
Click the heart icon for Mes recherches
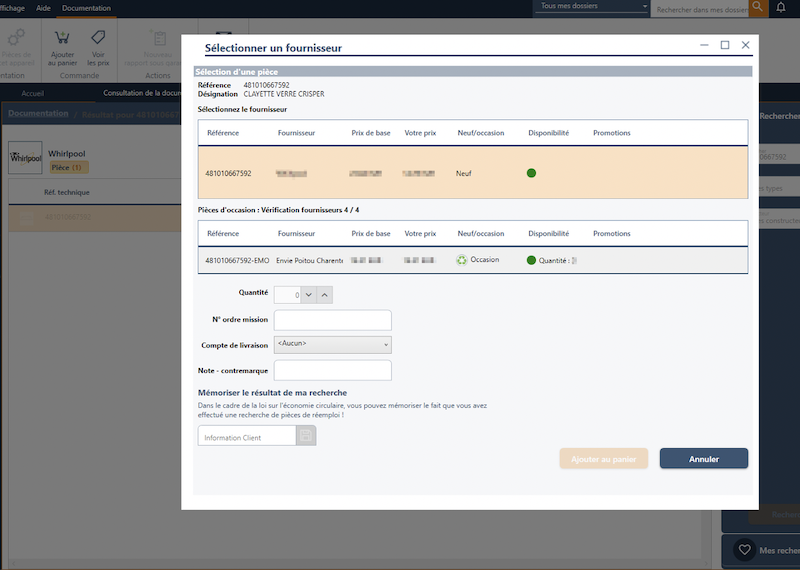744,550
